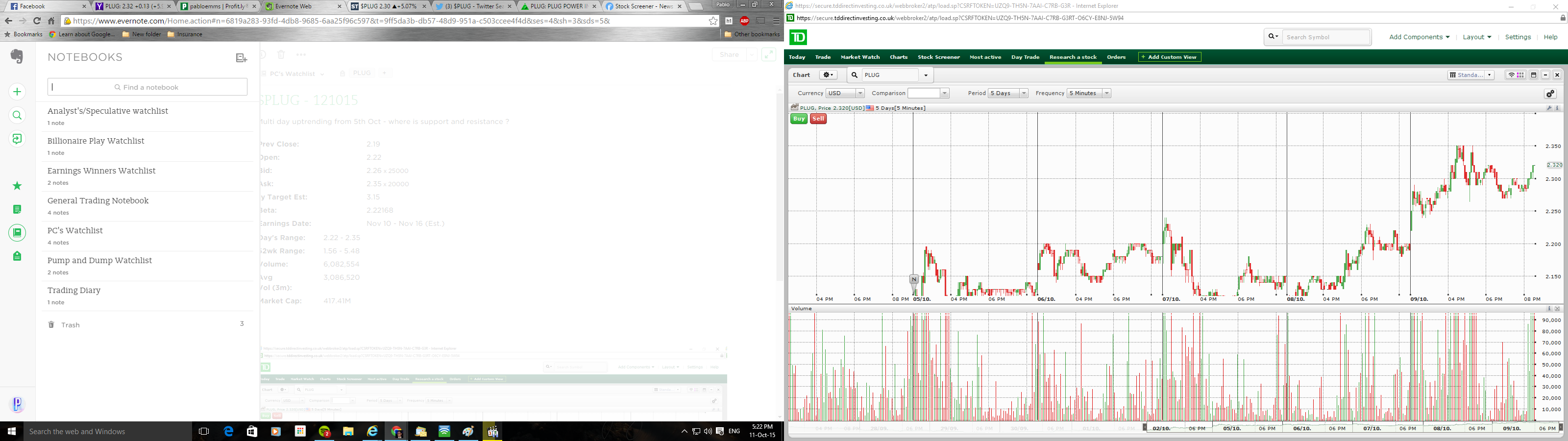Open the selected Notebooks icon in Evernote sidebar
Image resolution: width=1568 pixels, height=441 pixels.
(x=17, y=233)
